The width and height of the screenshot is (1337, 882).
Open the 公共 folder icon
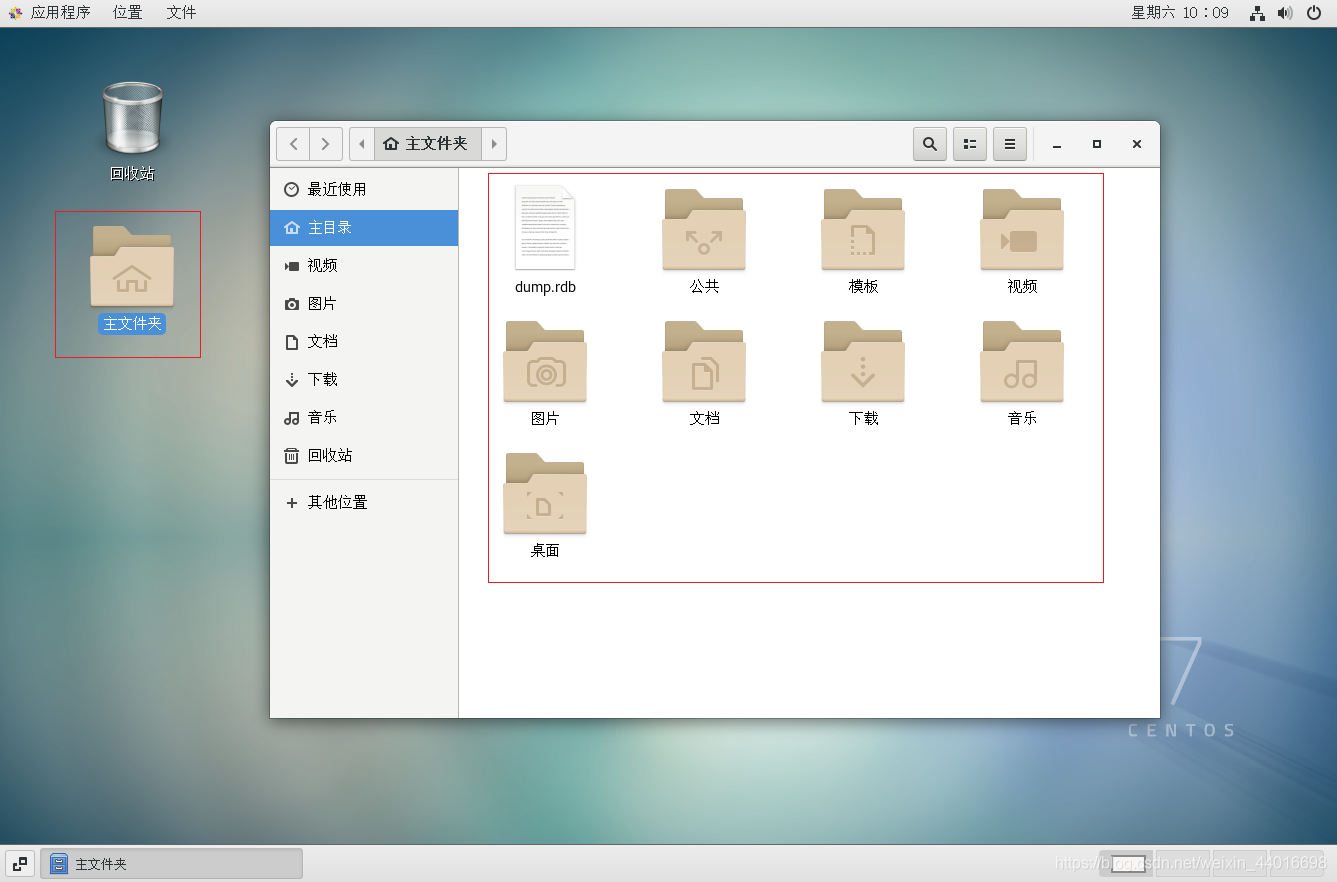[704, 229]
